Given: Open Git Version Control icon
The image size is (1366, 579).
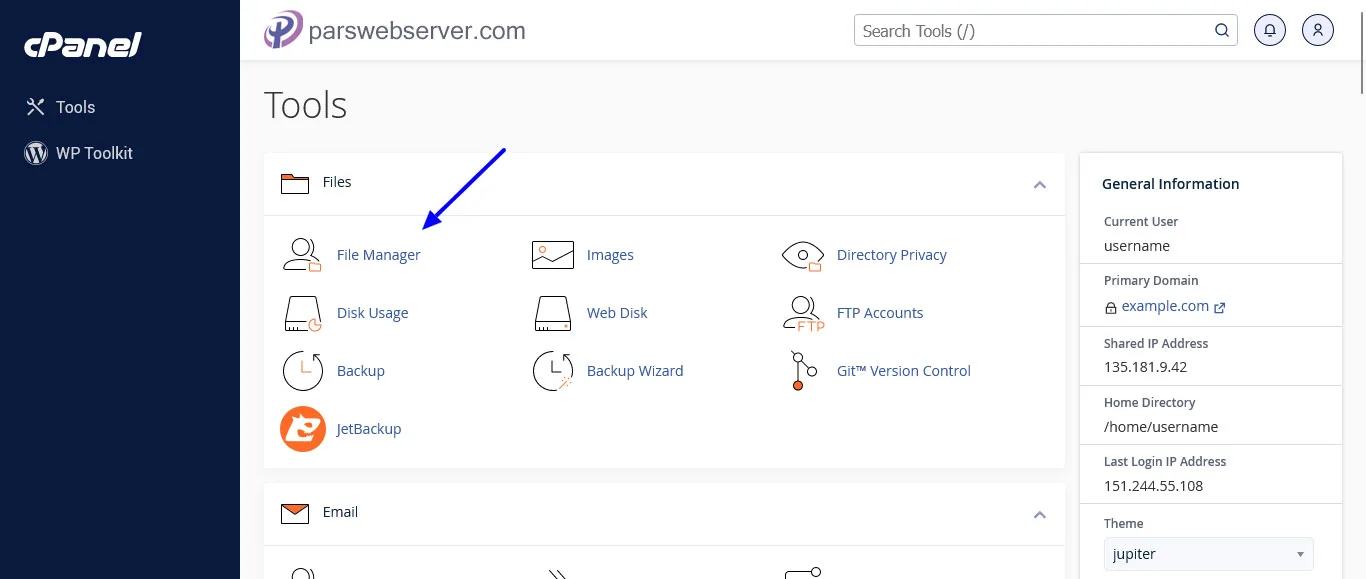Looking at the screenshot, I should click(x=798, y=371).
